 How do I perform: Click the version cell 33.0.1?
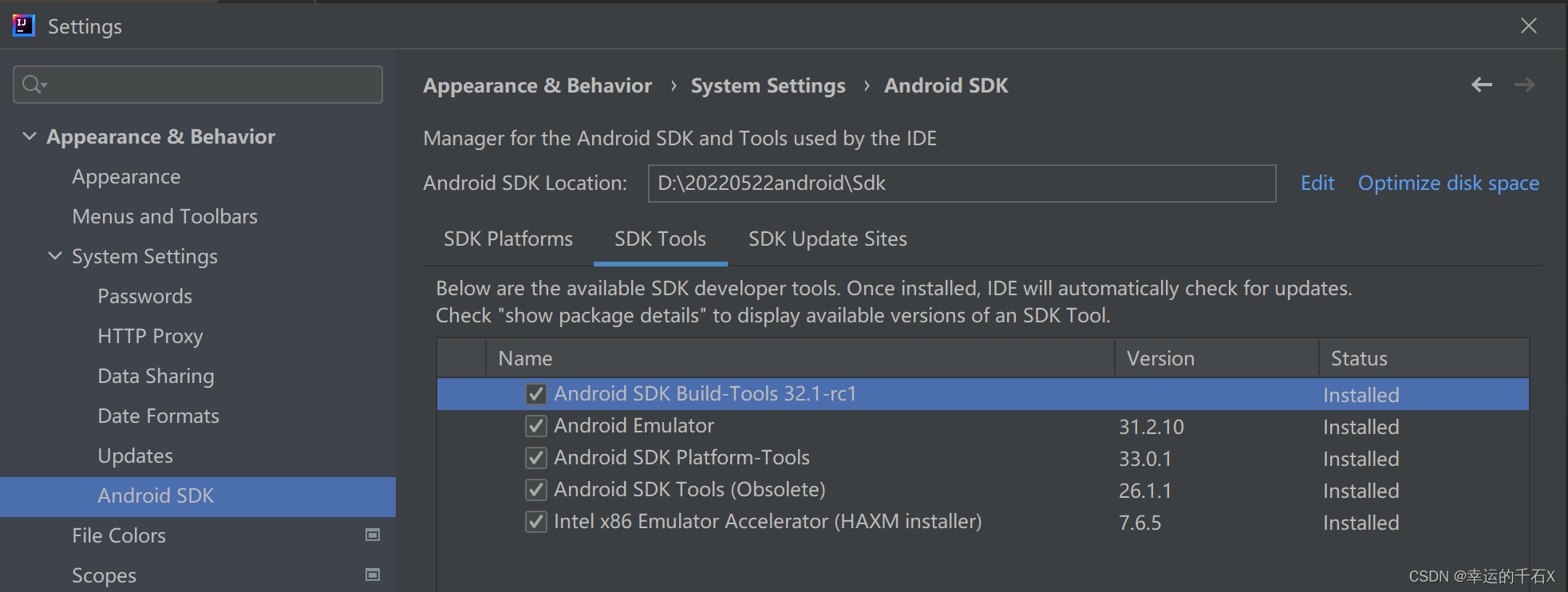1145,459
